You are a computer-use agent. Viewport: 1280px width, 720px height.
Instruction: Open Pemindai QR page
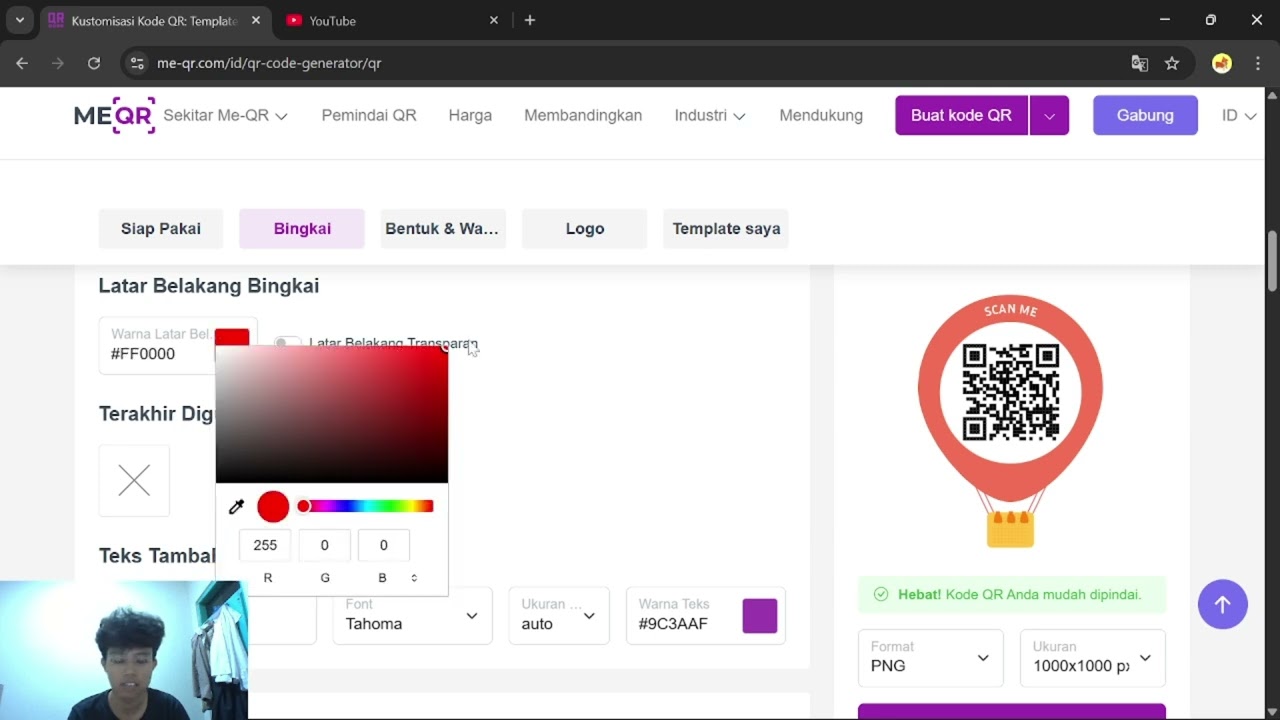[369, 116]
